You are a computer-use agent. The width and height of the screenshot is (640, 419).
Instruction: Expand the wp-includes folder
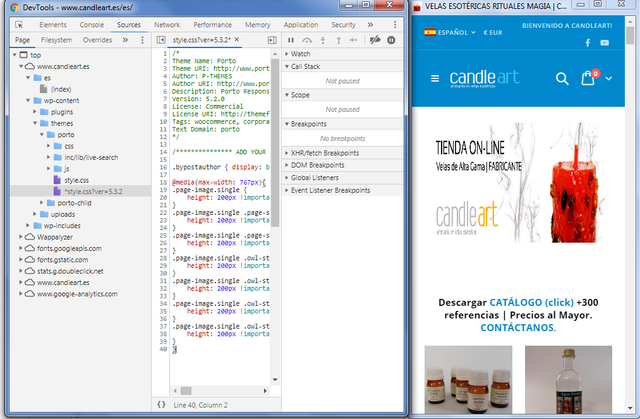click(x=28, y=226)
